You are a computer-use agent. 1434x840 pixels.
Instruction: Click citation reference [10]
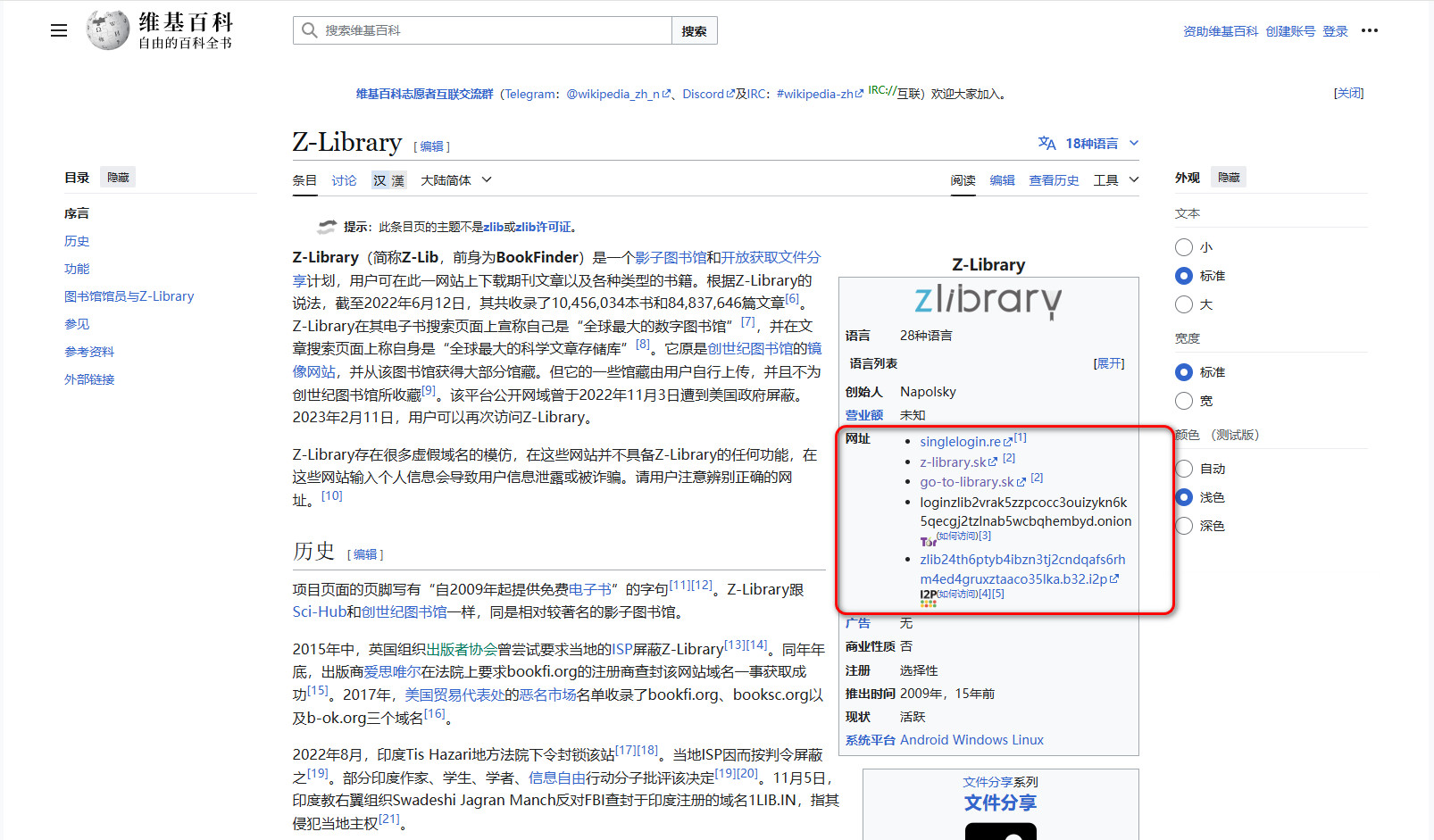(331, 495)
